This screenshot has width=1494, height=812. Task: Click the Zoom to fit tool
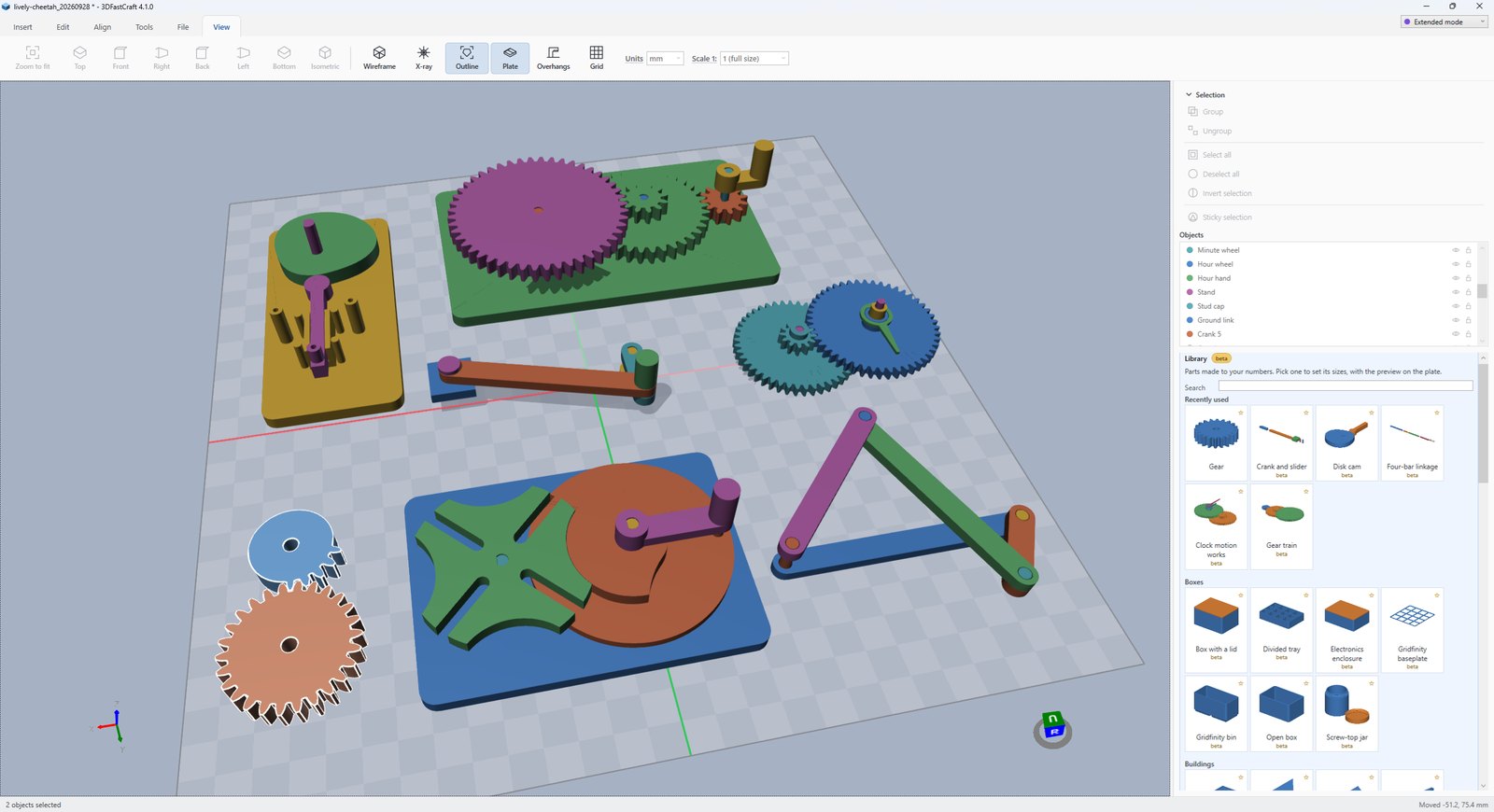pos(33,58)
